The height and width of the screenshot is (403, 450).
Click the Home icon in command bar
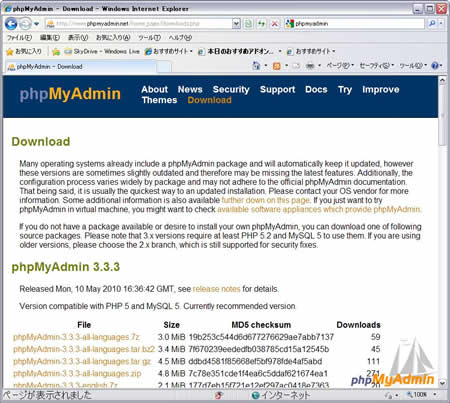pyautogui.click(x=256, y=66)
